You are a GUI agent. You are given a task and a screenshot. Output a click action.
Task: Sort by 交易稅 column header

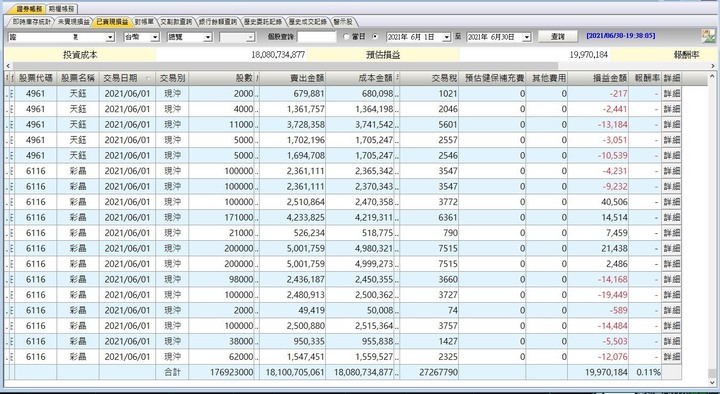429,78
